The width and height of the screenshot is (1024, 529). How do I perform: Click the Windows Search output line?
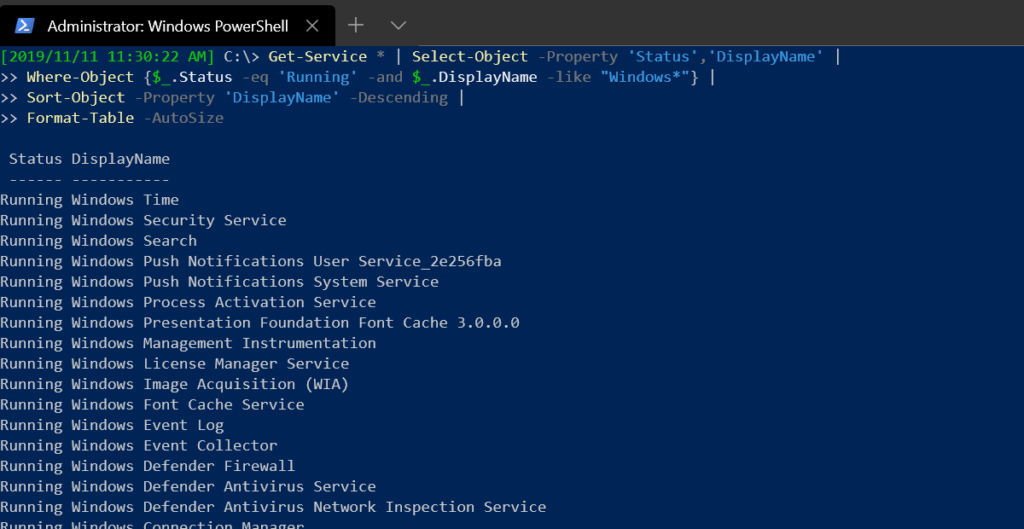pos(99,241)
